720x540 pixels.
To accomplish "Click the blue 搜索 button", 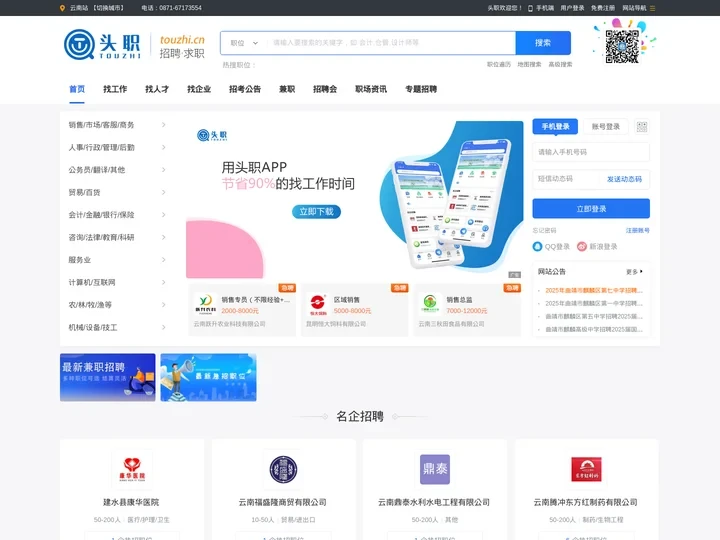I will tap(543, 43).
